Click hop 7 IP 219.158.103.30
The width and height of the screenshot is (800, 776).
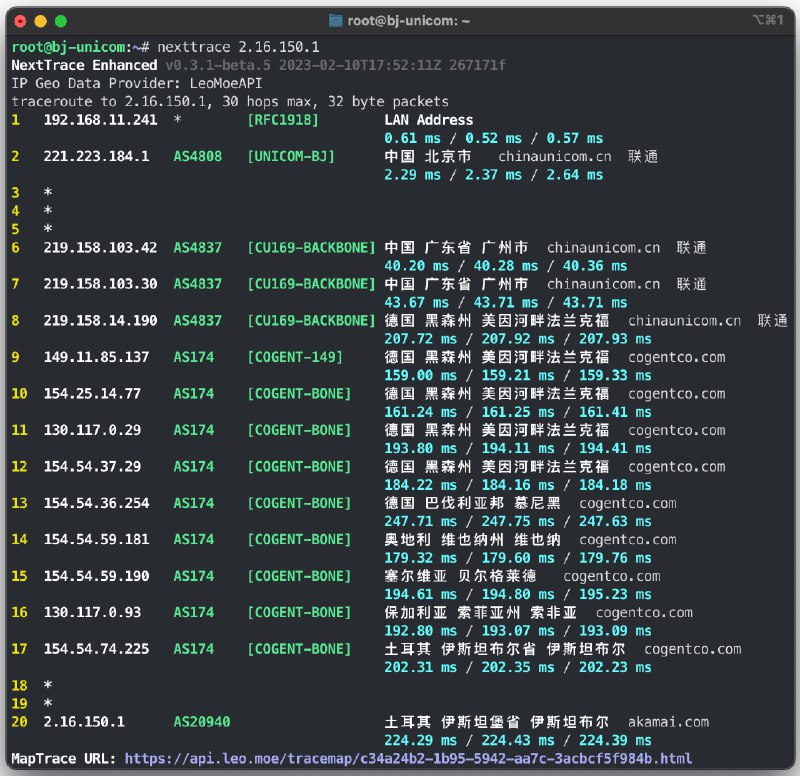click(101, 284)
